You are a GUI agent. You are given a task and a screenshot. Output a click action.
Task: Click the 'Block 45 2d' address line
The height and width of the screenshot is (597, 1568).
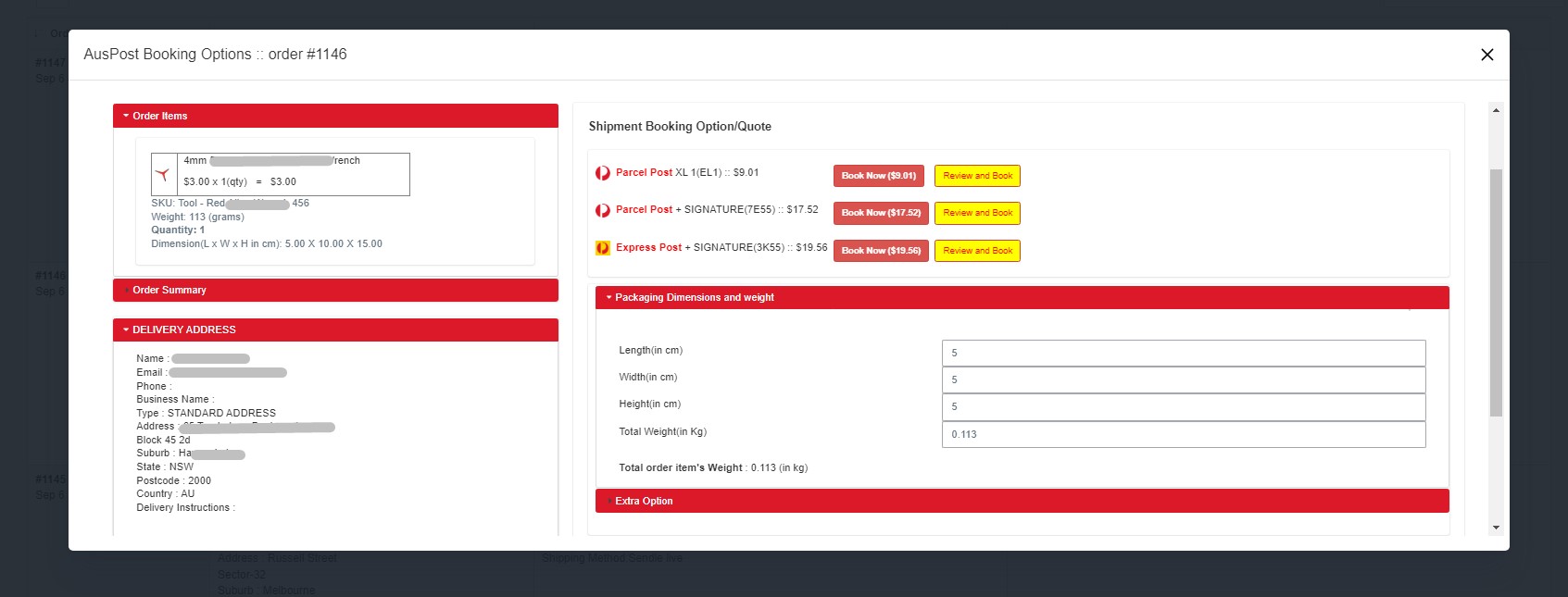tap(163, 441)
